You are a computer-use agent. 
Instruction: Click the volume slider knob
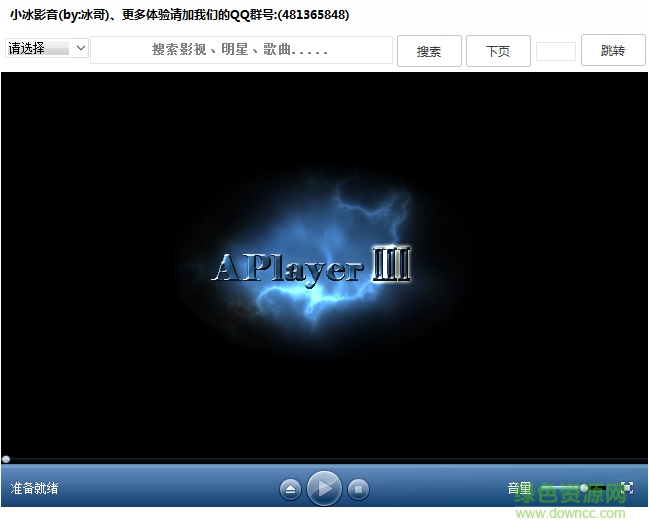[584, 488]
